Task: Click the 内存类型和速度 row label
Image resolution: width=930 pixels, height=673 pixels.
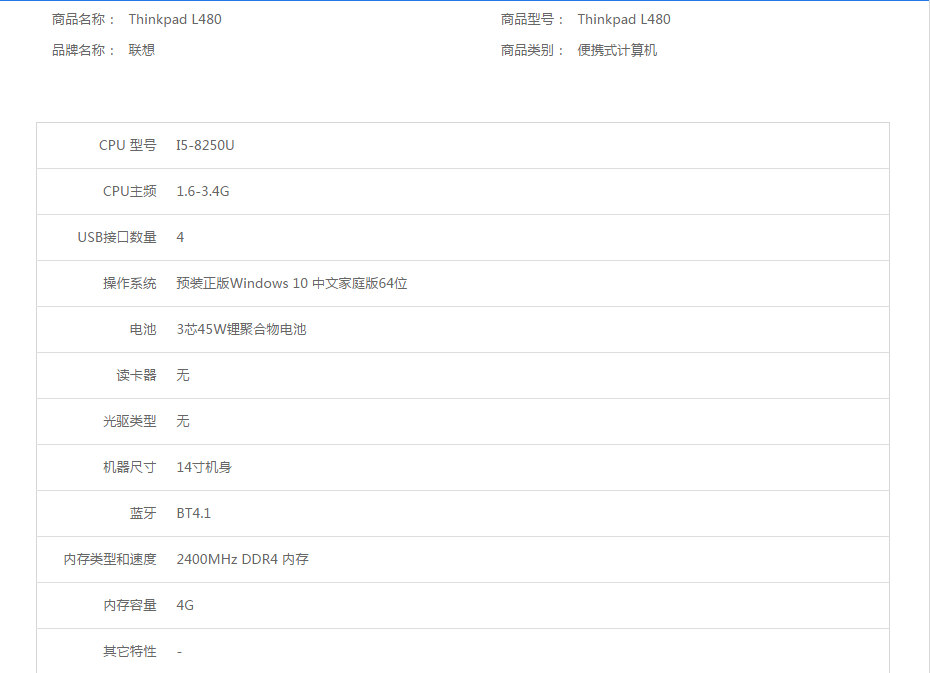Action: click(110, 560)
